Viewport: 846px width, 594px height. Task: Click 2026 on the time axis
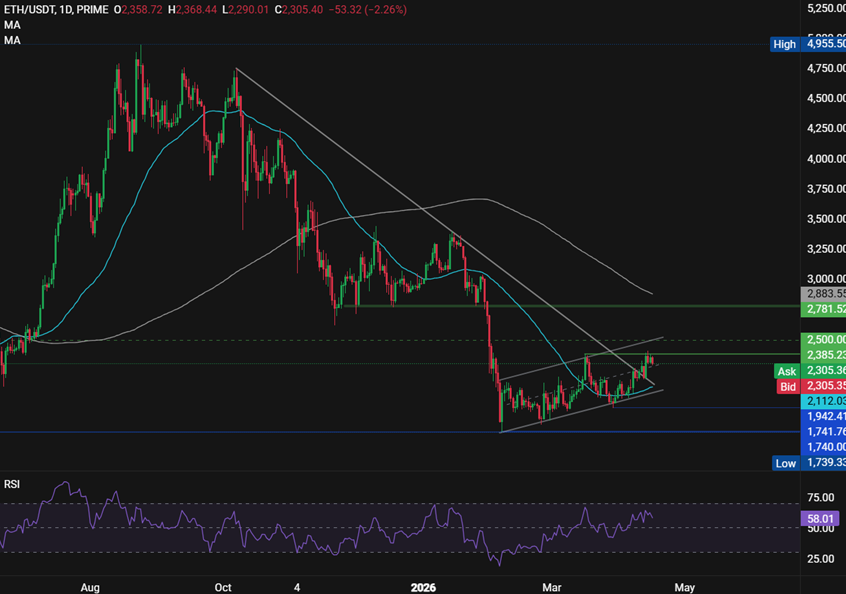pos(424,588)
